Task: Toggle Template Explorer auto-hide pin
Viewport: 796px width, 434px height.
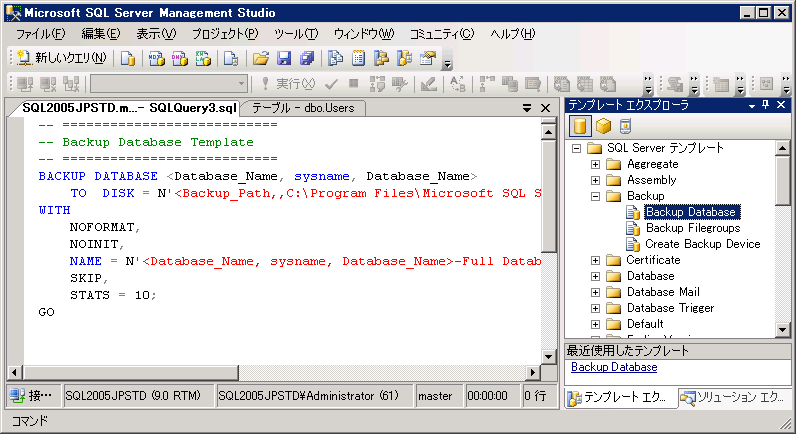Action: pyautogui.click(x=766, y=105)
